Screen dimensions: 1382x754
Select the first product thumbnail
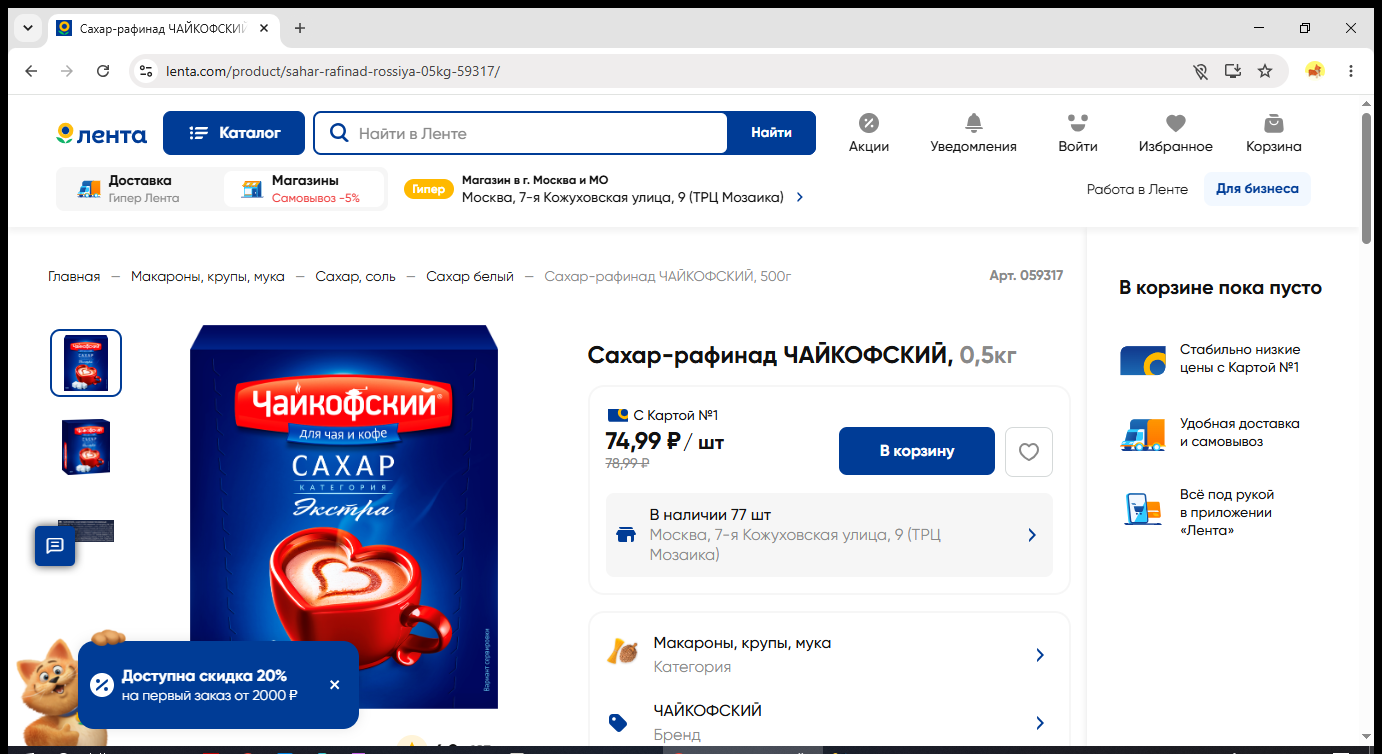click(x=86, y=363)
